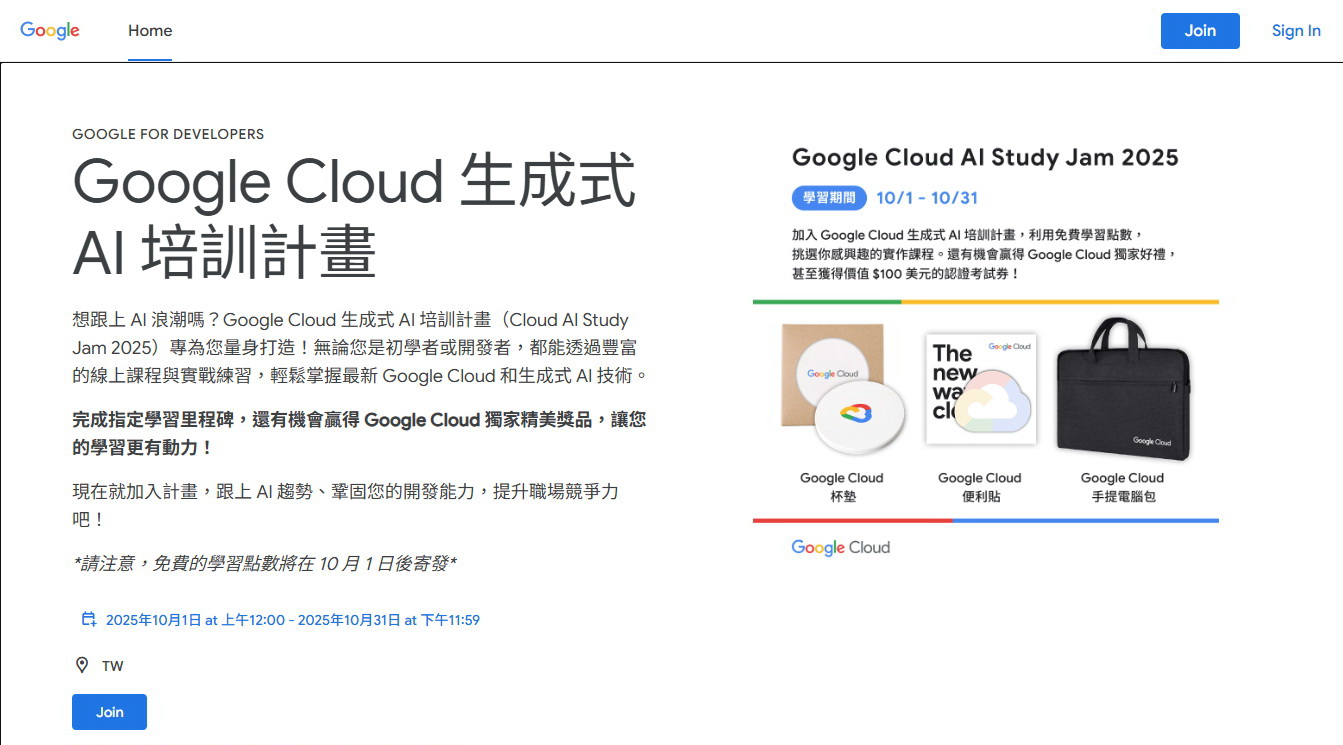Click the event date range 2025年10月1日 text
Viewport: 1343px width, 745px height.
click(x=292, y=620)
